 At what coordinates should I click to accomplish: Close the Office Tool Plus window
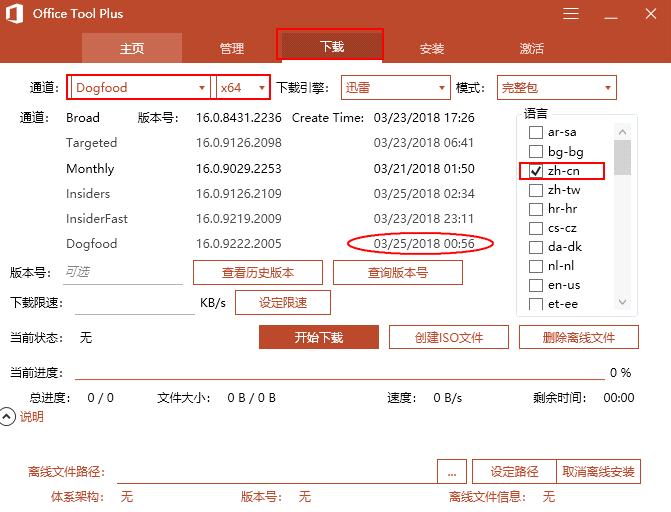(x=651, y=14)
